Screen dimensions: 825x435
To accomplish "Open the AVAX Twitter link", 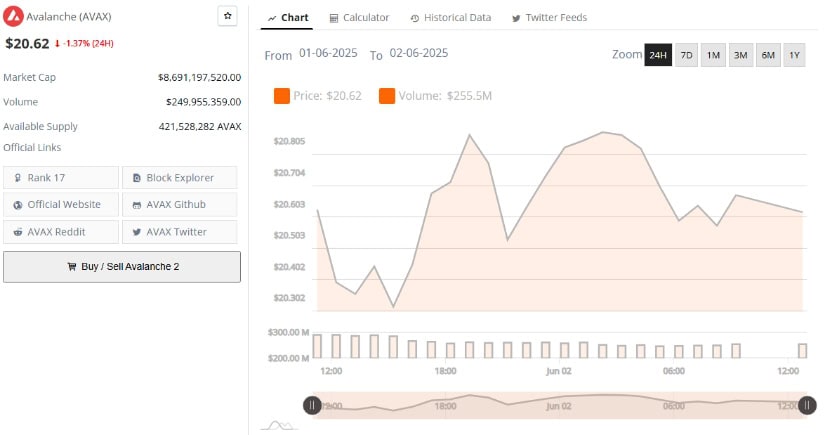I will tap(179, 232).
